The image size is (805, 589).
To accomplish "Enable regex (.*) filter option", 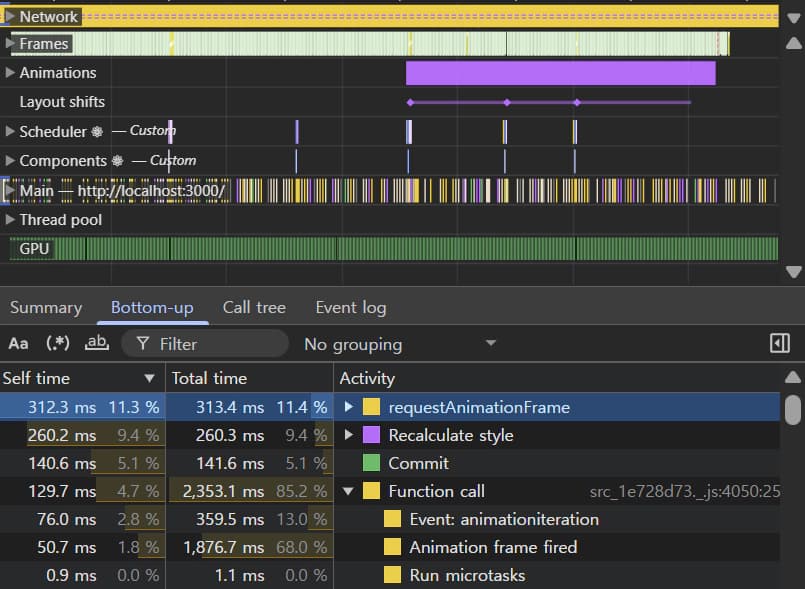I will tap(58, 344).
